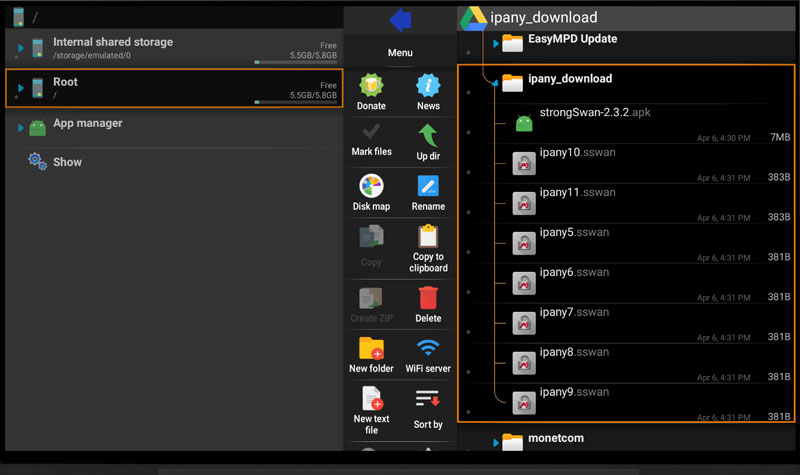
Task: Expand the App manager entry
Action: point(21,127)
